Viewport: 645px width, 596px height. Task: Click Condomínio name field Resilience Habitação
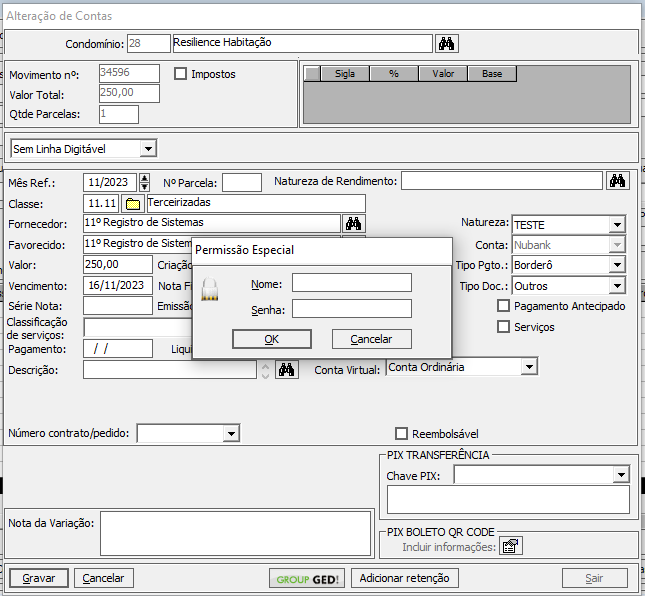click(303, 43)
